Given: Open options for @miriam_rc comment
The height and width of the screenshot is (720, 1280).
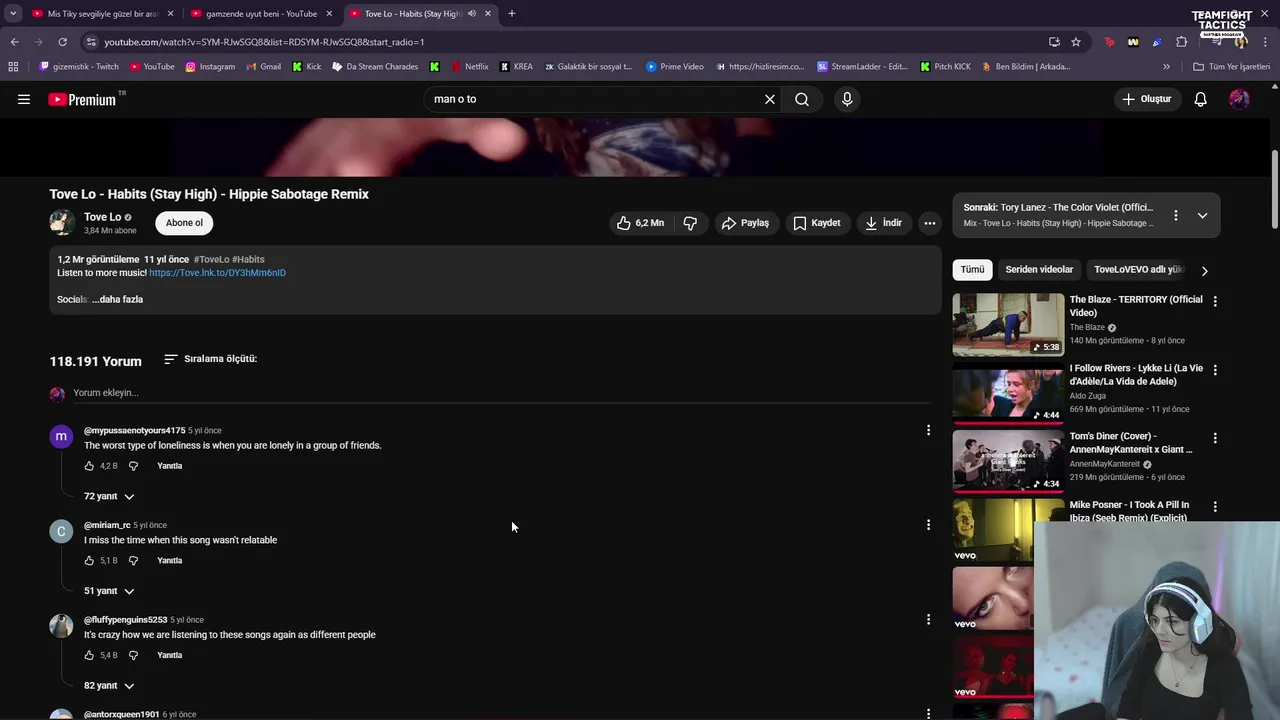Looking at the screenshot, I should pyautogui.click(x=928, y=525).
